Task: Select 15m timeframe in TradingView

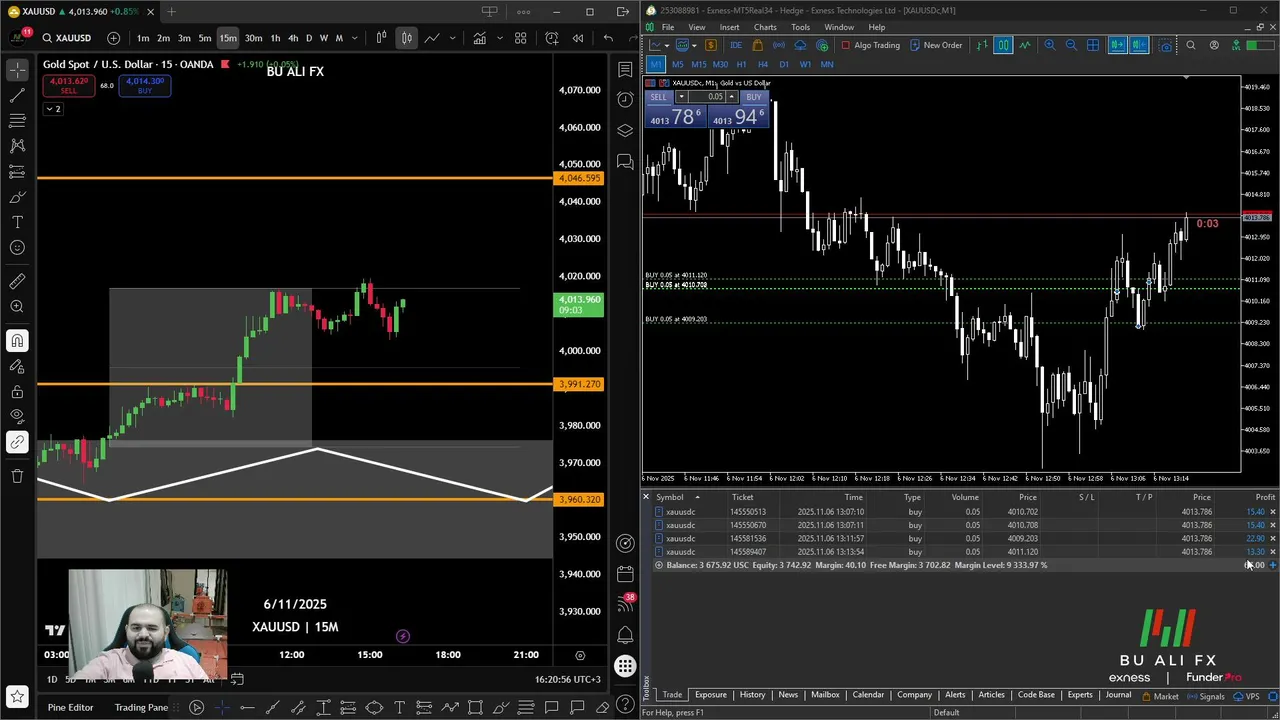Action: tap(228, 38)
